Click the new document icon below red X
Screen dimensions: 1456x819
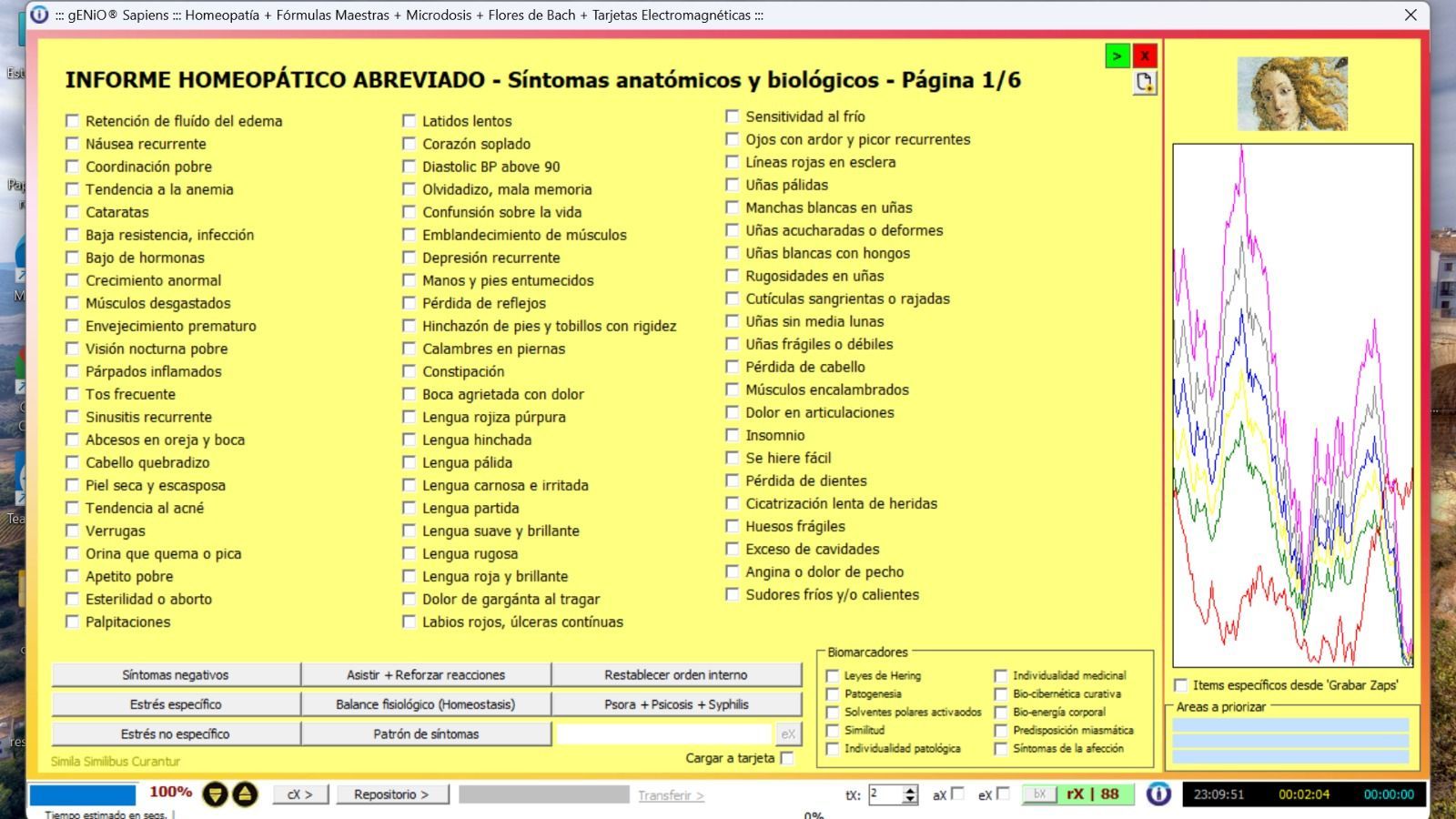(x=1145, y=83)
